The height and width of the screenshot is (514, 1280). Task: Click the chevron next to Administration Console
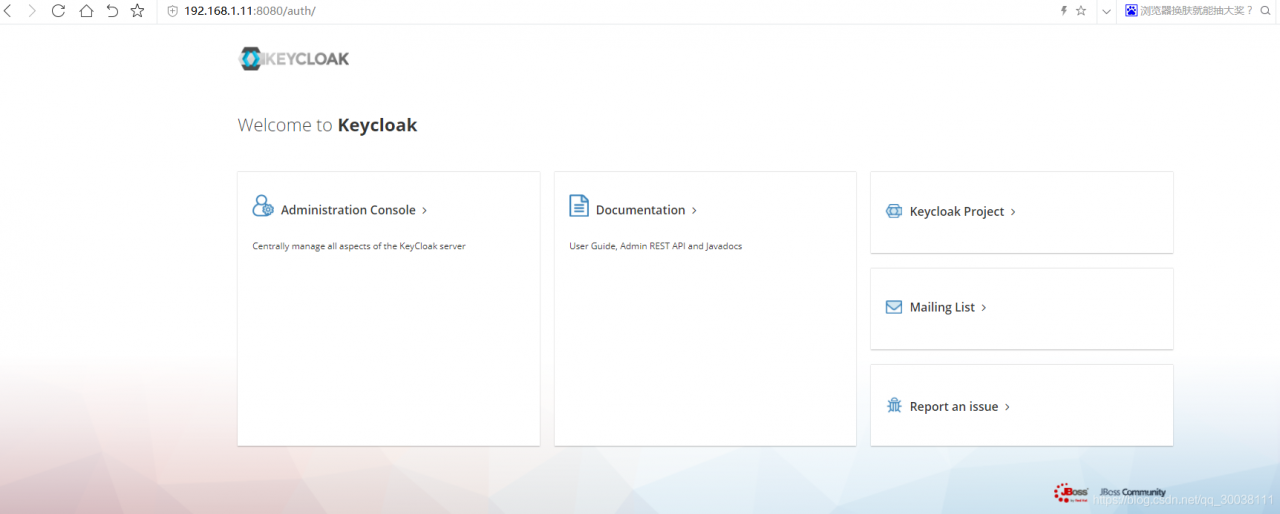[425, 211]
